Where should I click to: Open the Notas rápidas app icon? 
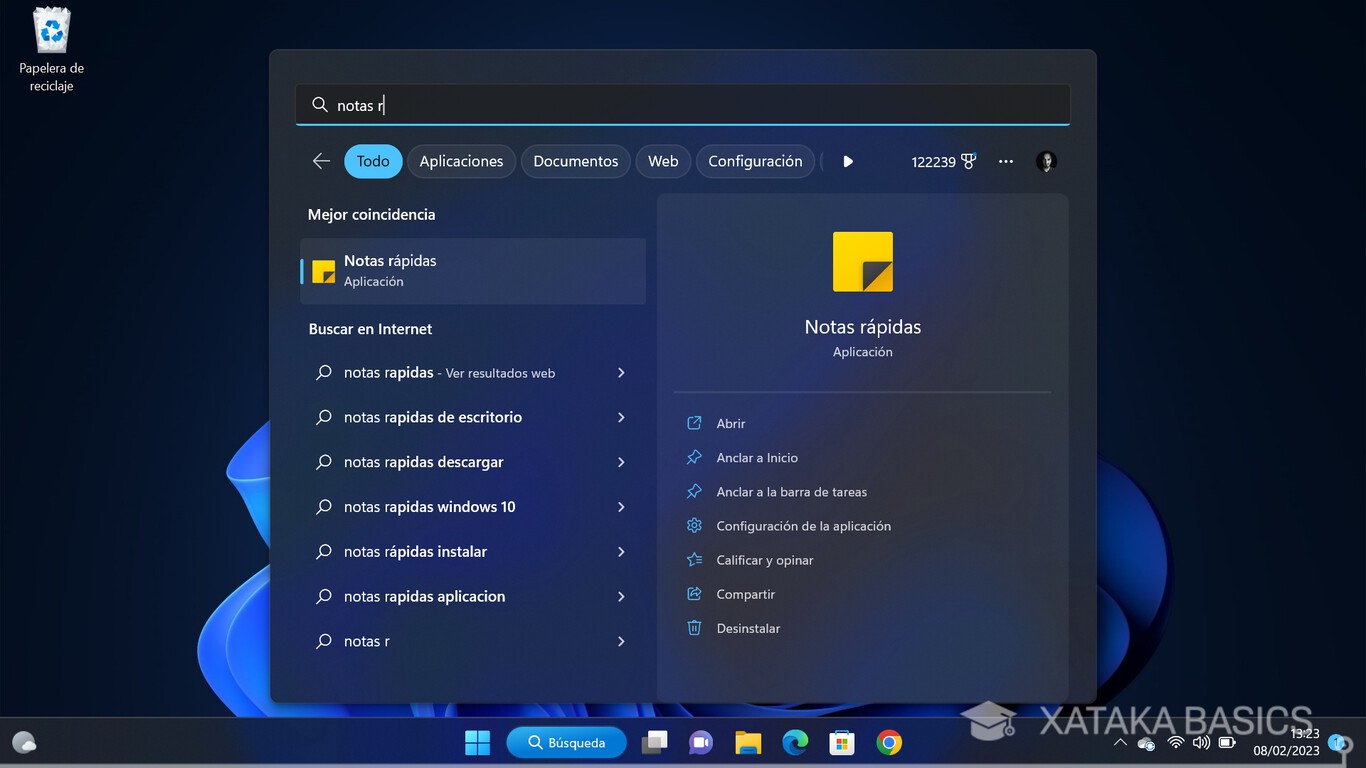click(862, 260)
